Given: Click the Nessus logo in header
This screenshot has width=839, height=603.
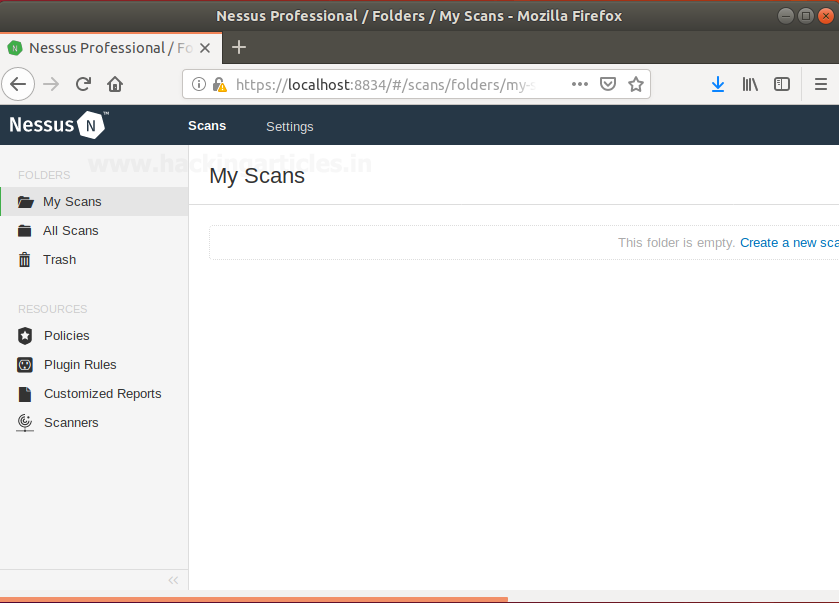Looking at the screenshot, I should pyautogui.click(x=58, y=125).
